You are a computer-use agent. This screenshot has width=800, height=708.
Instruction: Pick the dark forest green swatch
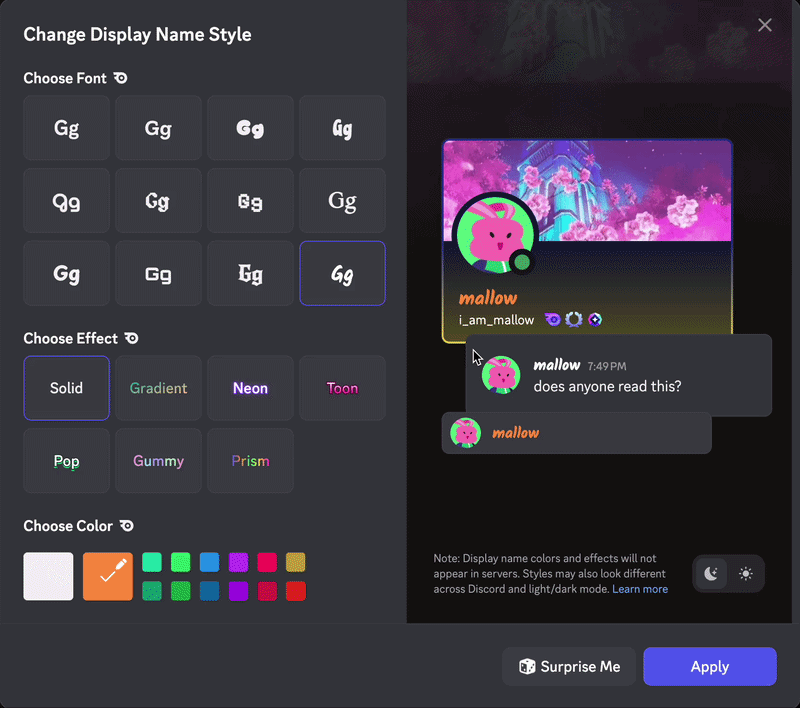181,591
